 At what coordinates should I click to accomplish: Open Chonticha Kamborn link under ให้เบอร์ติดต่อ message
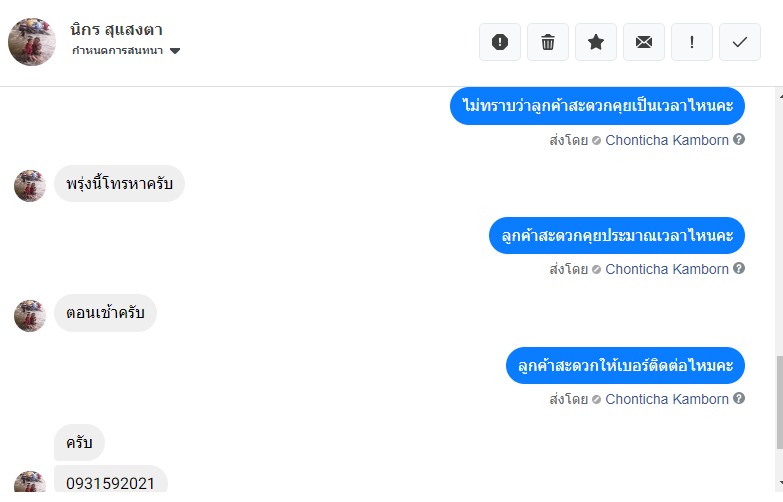coord(667,399)
